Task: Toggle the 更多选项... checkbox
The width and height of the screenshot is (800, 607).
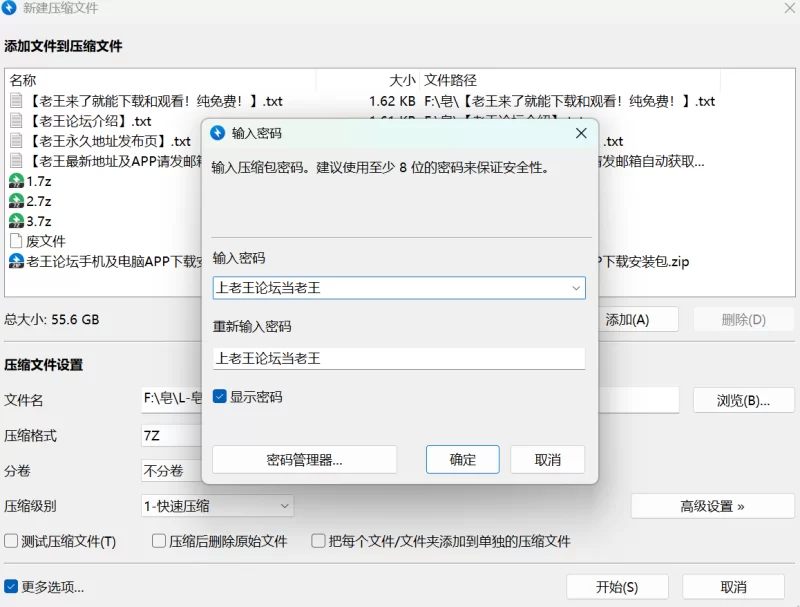Action: tap(11, 587)
